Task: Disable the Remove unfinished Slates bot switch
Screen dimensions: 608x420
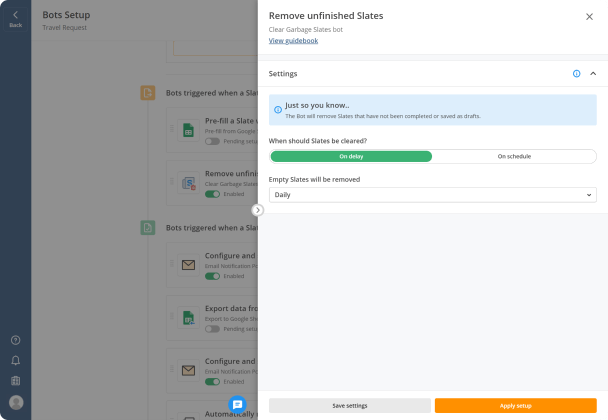Action: click(x=212, y=194)
